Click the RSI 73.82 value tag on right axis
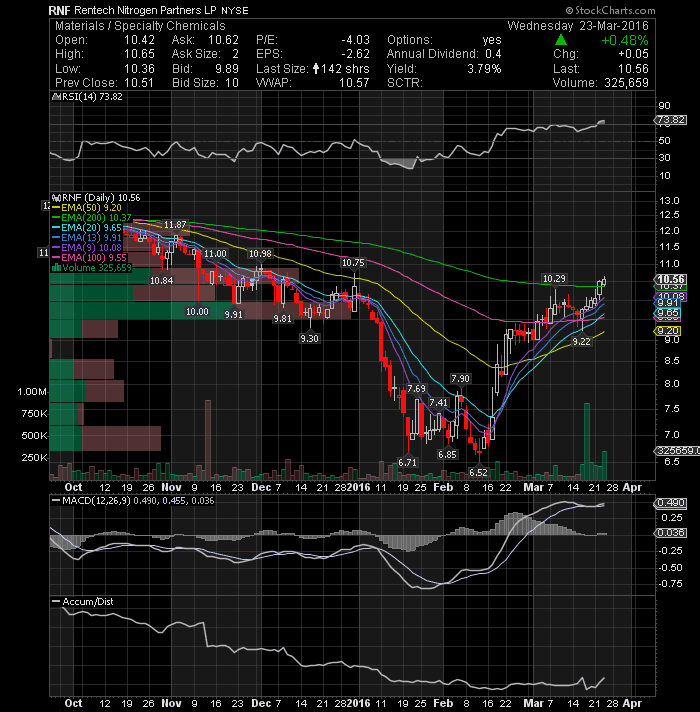700x712 pixels. tap(670, 120)
